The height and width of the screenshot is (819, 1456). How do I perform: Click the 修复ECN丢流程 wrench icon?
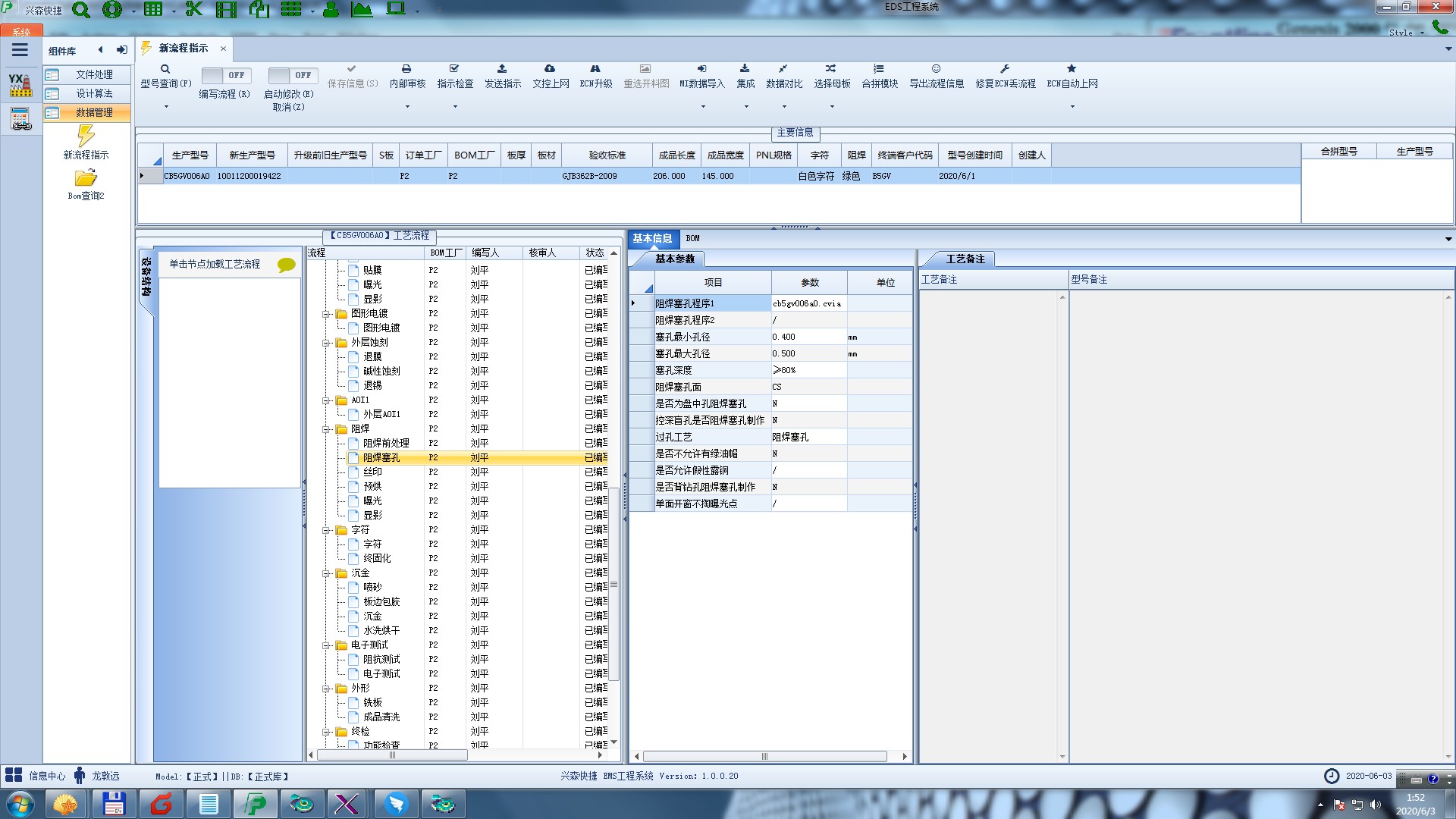point(1005,69)
